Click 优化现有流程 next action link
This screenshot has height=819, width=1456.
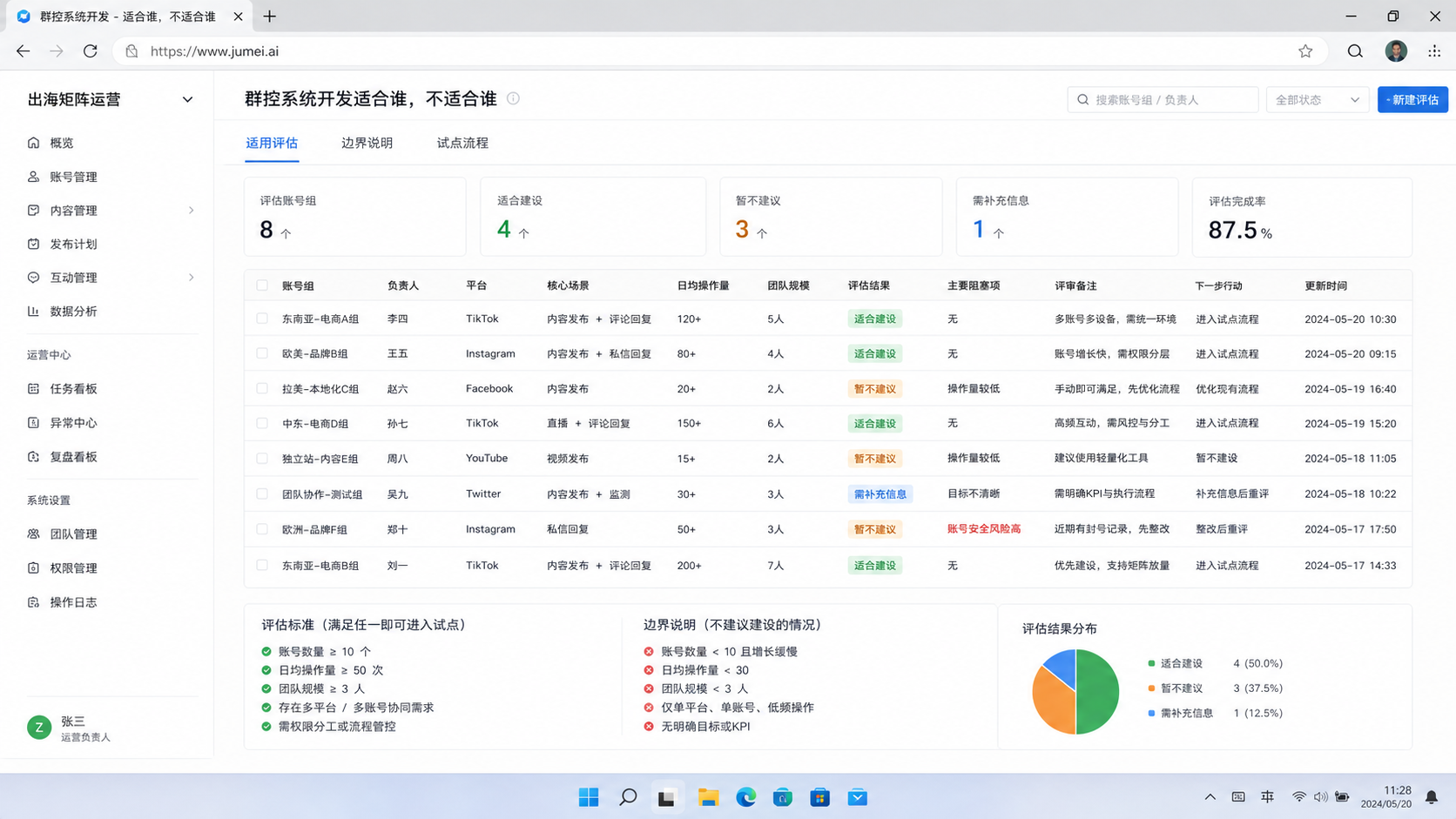[1227, 389]
